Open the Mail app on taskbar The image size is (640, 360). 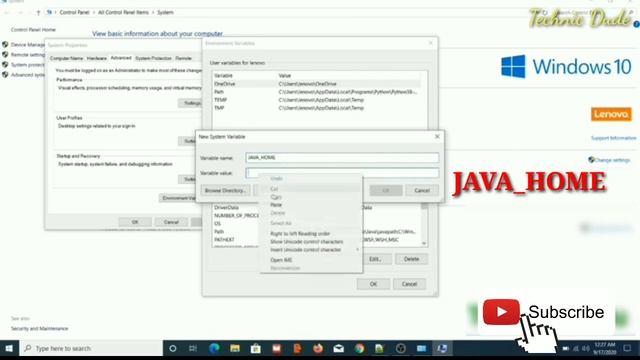338,348
